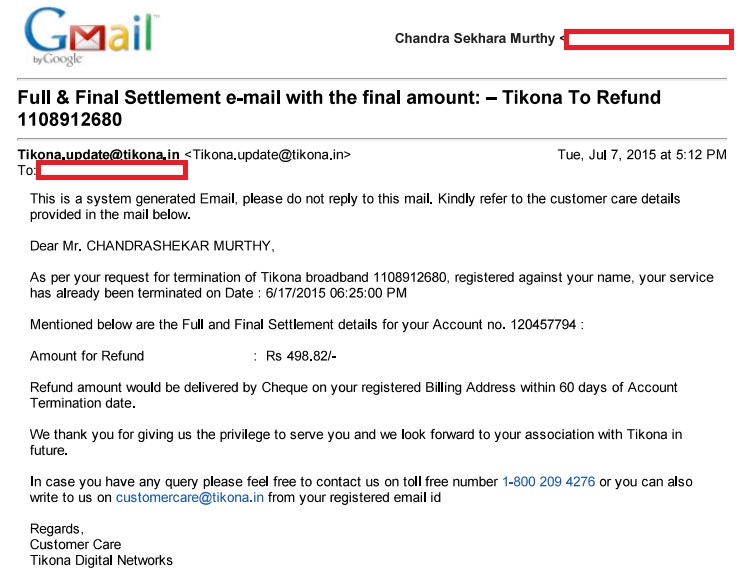Click the Gmail logo
744x578 pixels.
tap(90, 38)
